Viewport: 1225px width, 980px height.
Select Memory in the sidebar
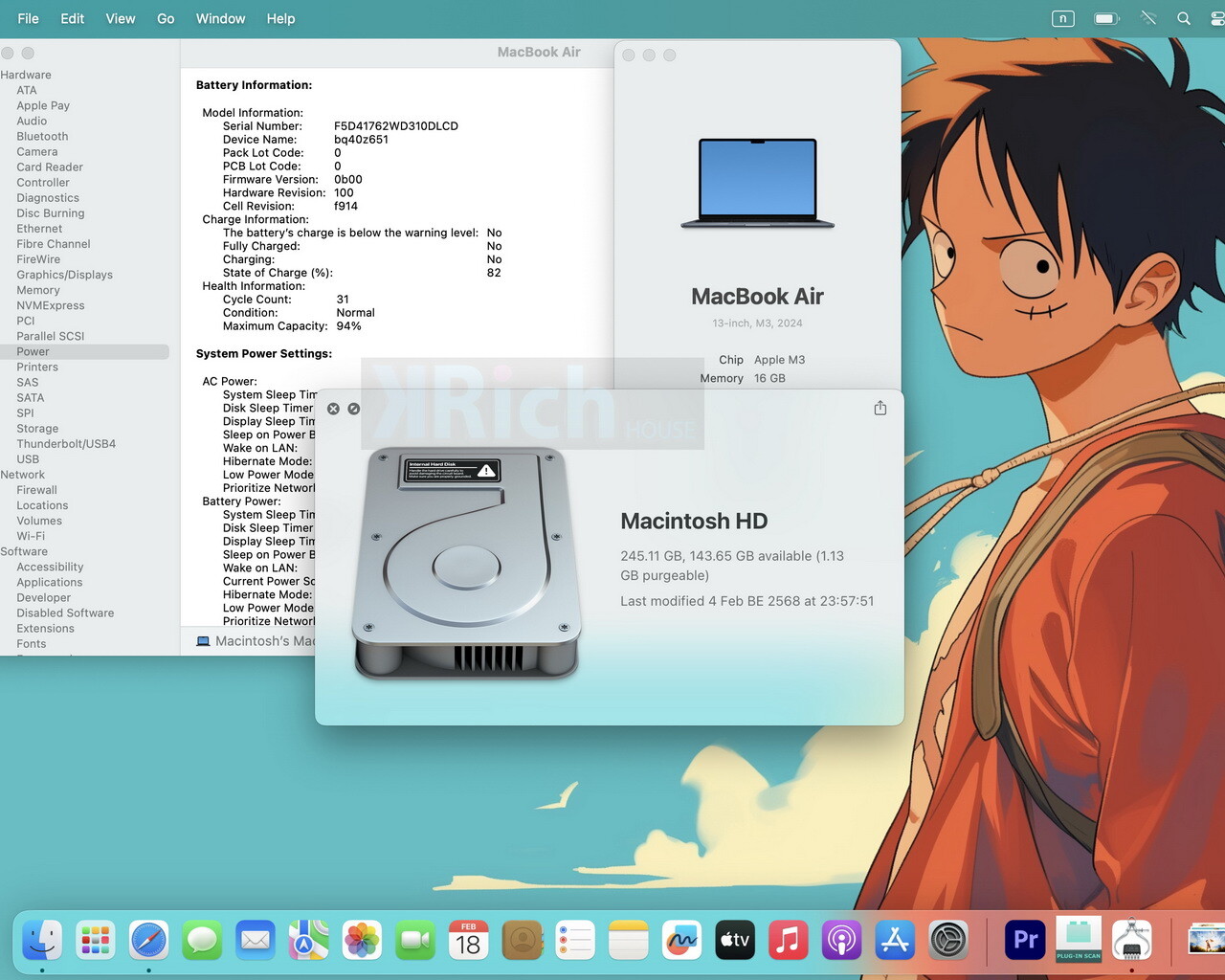pos(38,290)
